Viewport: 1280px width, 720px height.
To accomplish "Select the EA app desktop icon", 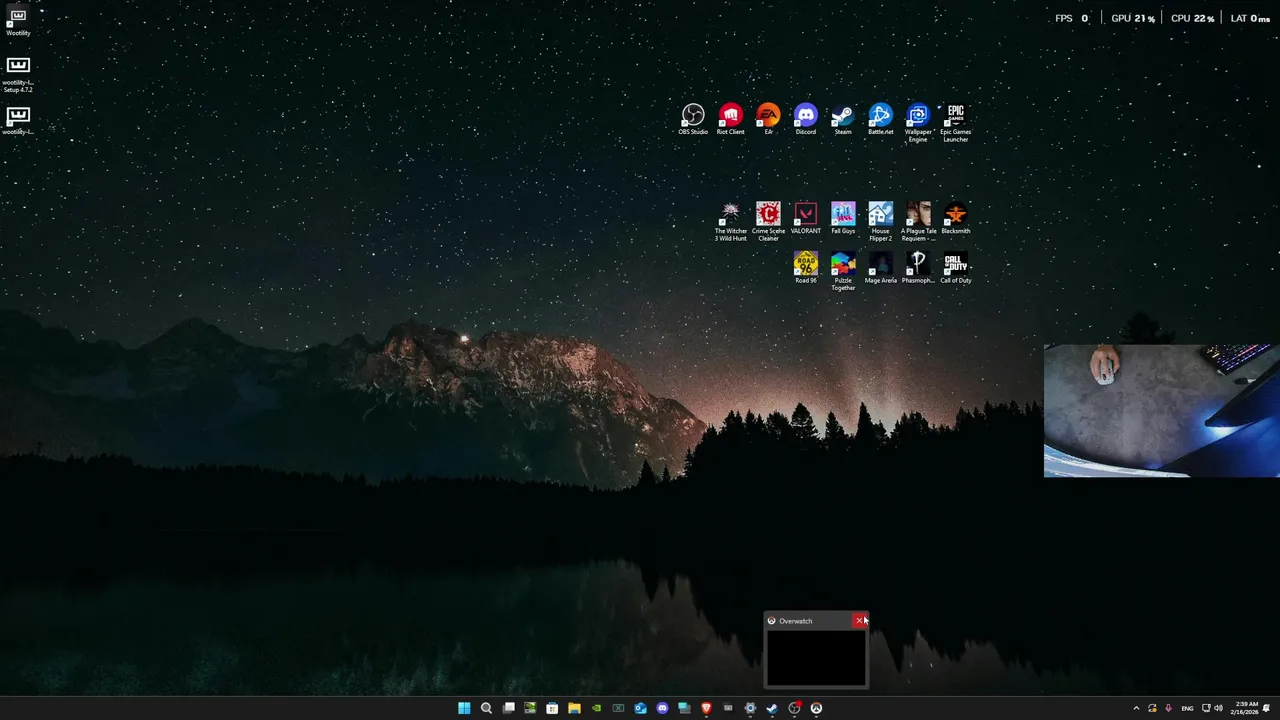I will [x=768, y=120].
